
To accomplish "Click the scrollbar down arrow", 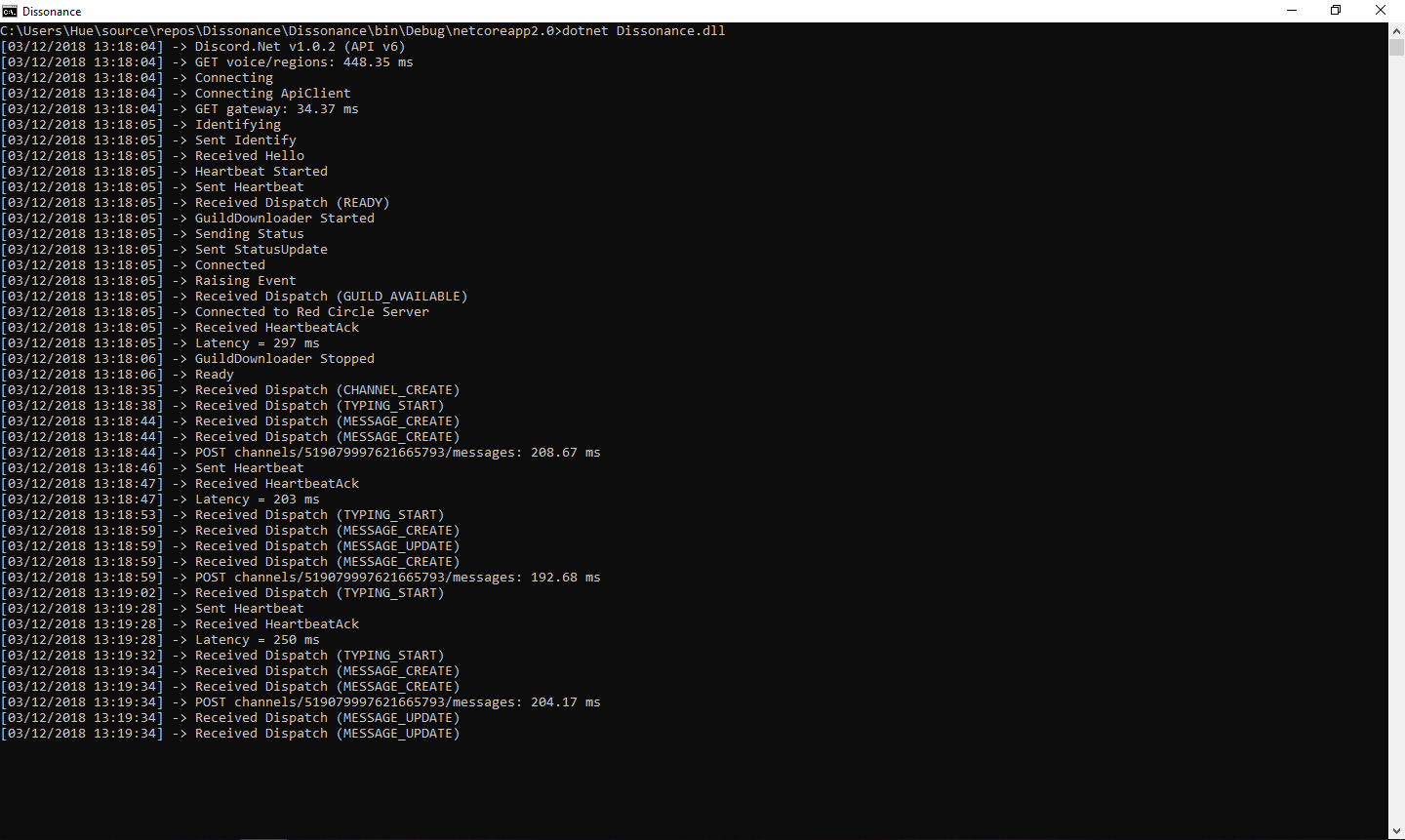I will click(x=1396, y=831).
